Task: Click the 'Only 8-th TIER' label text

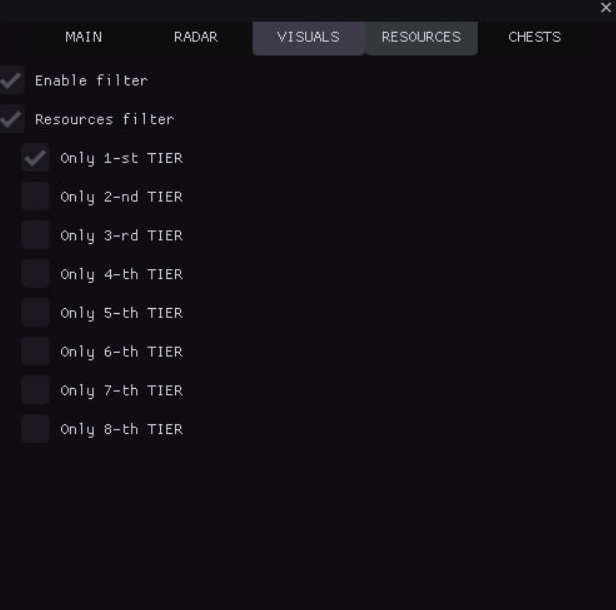Action: point(121,429)
